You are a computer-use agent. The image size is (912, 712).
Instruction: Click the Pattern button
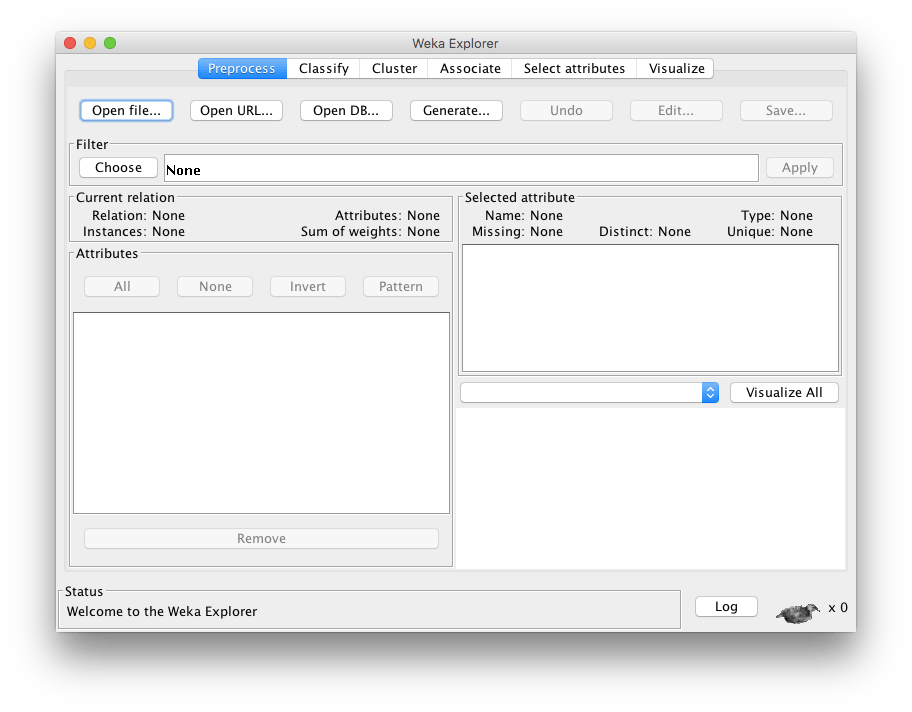[x=401, y=286]
